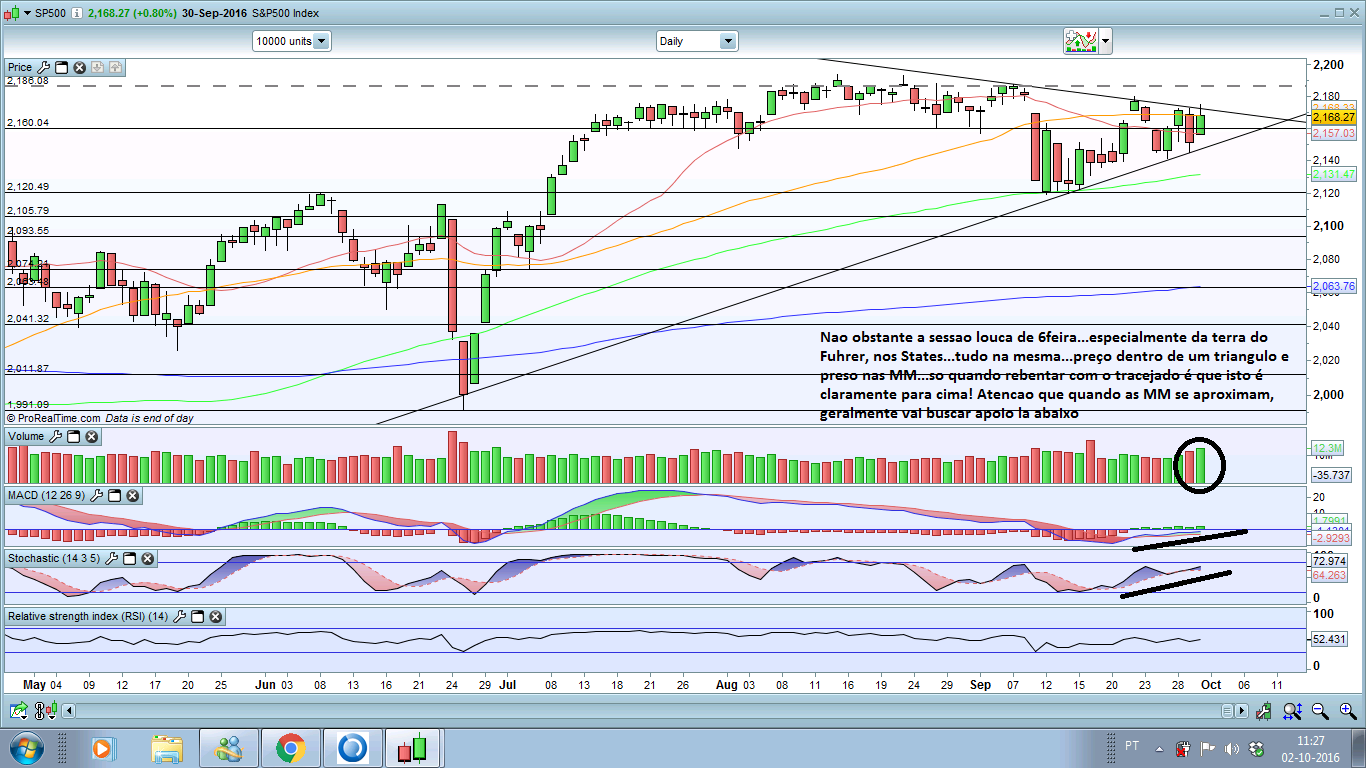Show SP500 instrument info
This screenshot has width=1366, height=768.
point(78,14)
